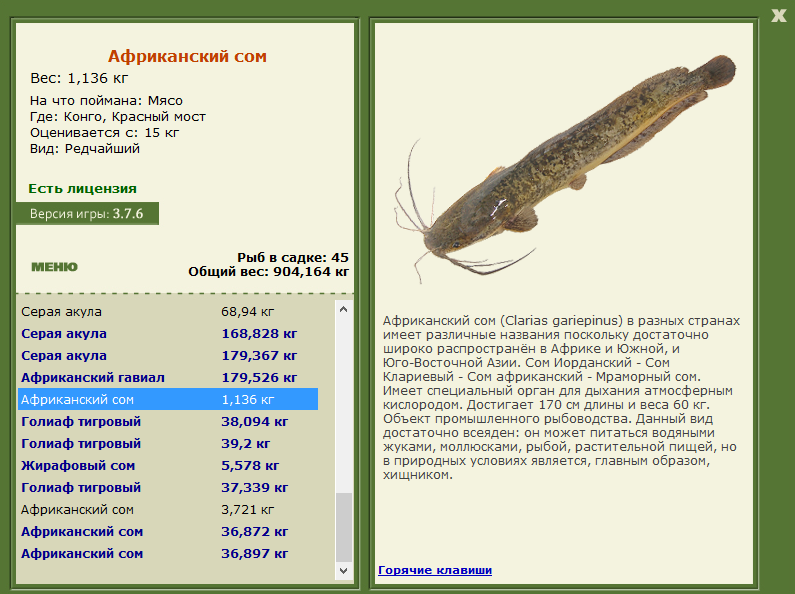Close the fish info window with X

click(779, 16)
